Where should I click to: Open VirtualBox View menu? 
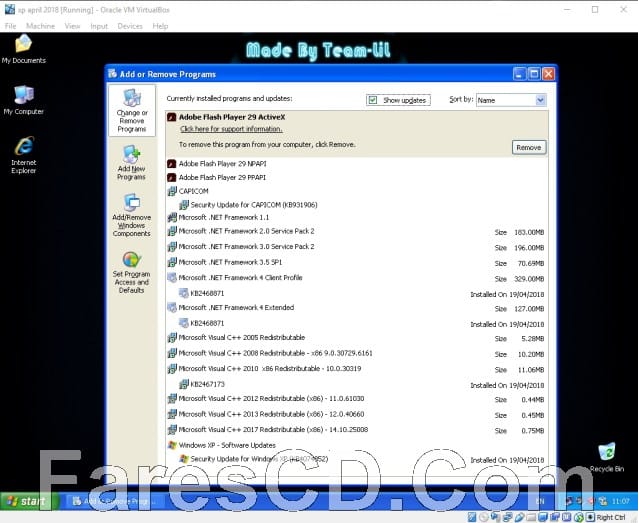coord(72,26)
